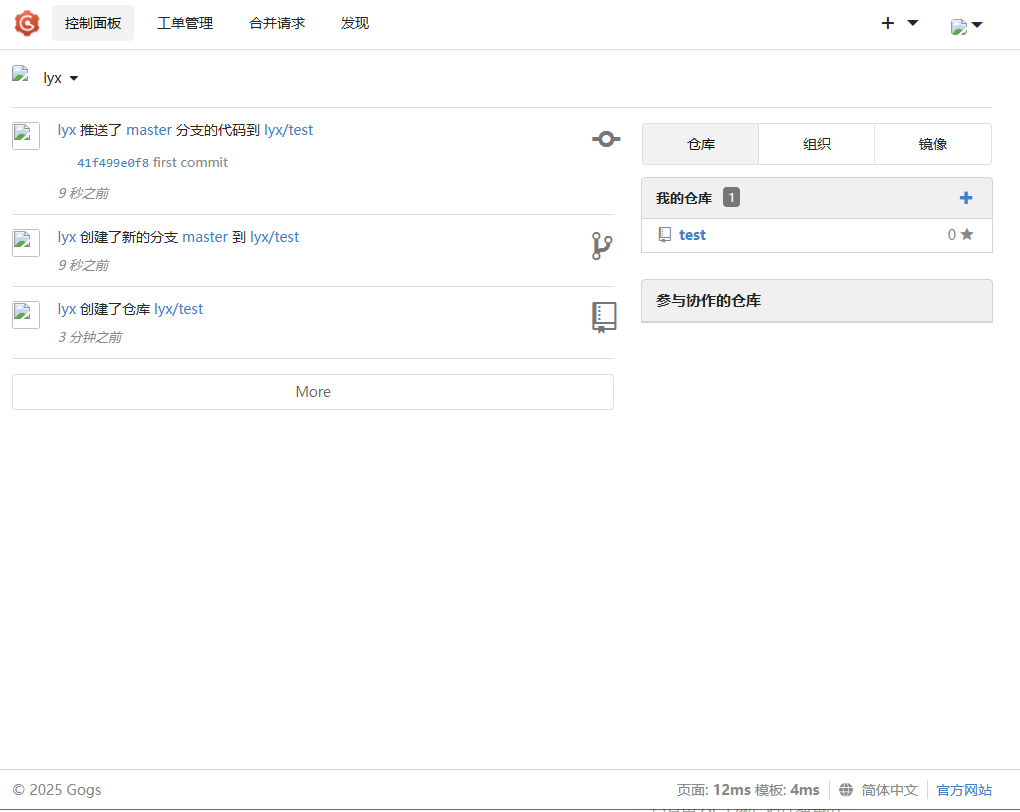Image resolution: width=1020 pixels, height=812 pixels.
Task: Click avatar beside push activity
Action: pyautogui.click(x=26, y=136)
